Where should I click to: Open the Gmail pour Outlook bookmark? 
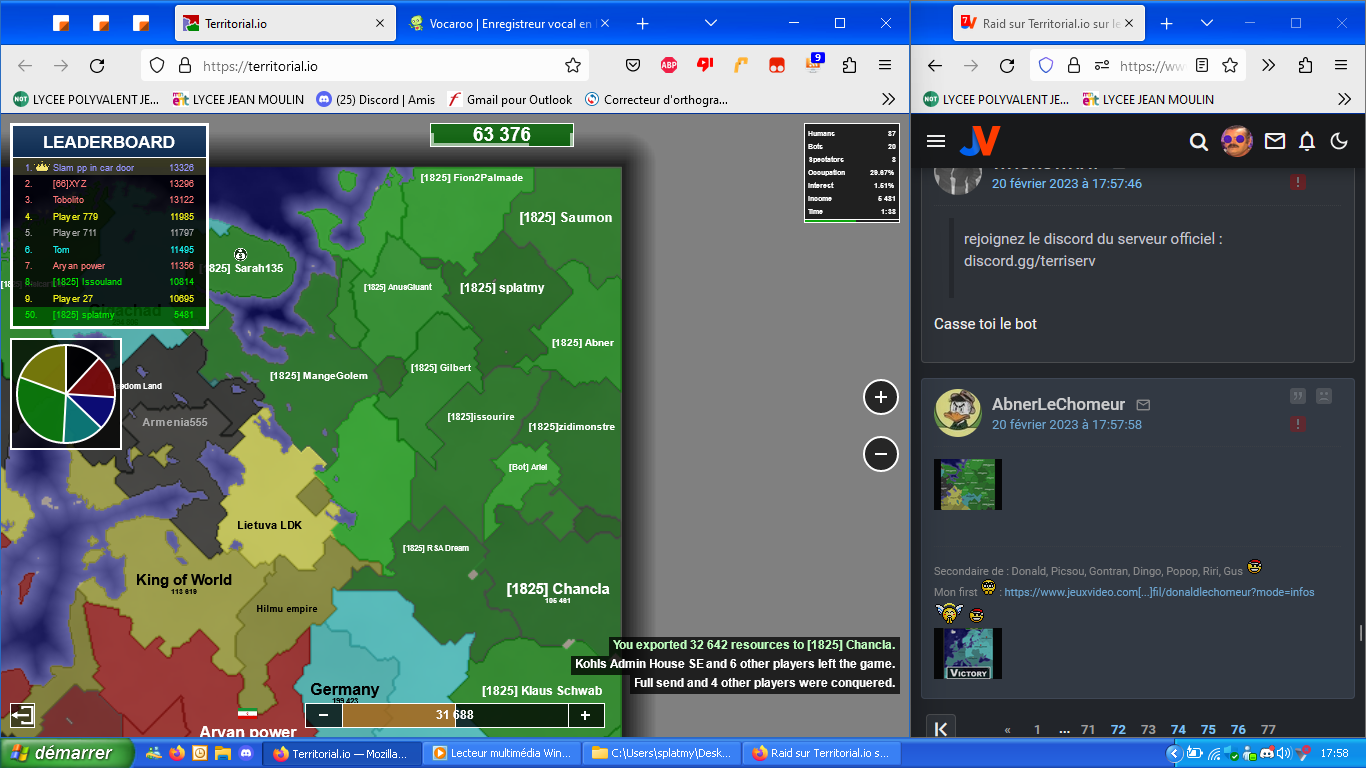(510, 99)
